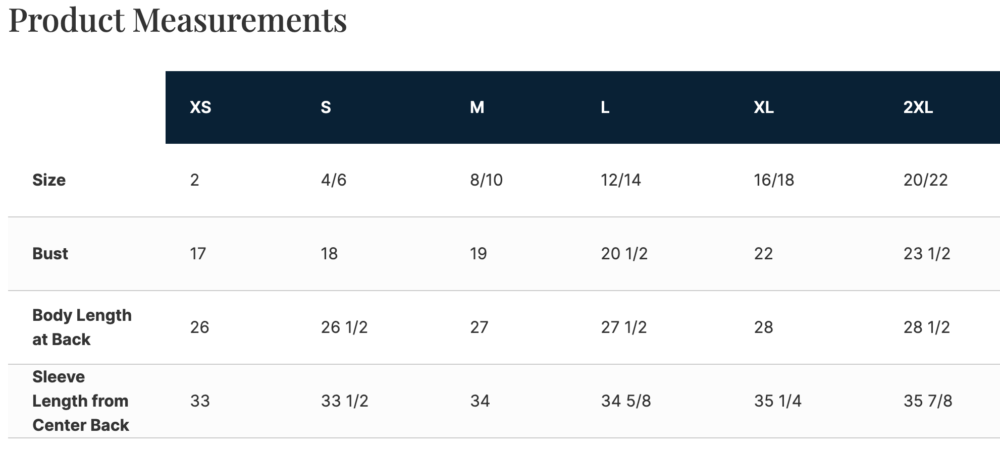Screen dimensions: 1000x450
Task: Click the 4/6 size value
Action: point(332,180)
